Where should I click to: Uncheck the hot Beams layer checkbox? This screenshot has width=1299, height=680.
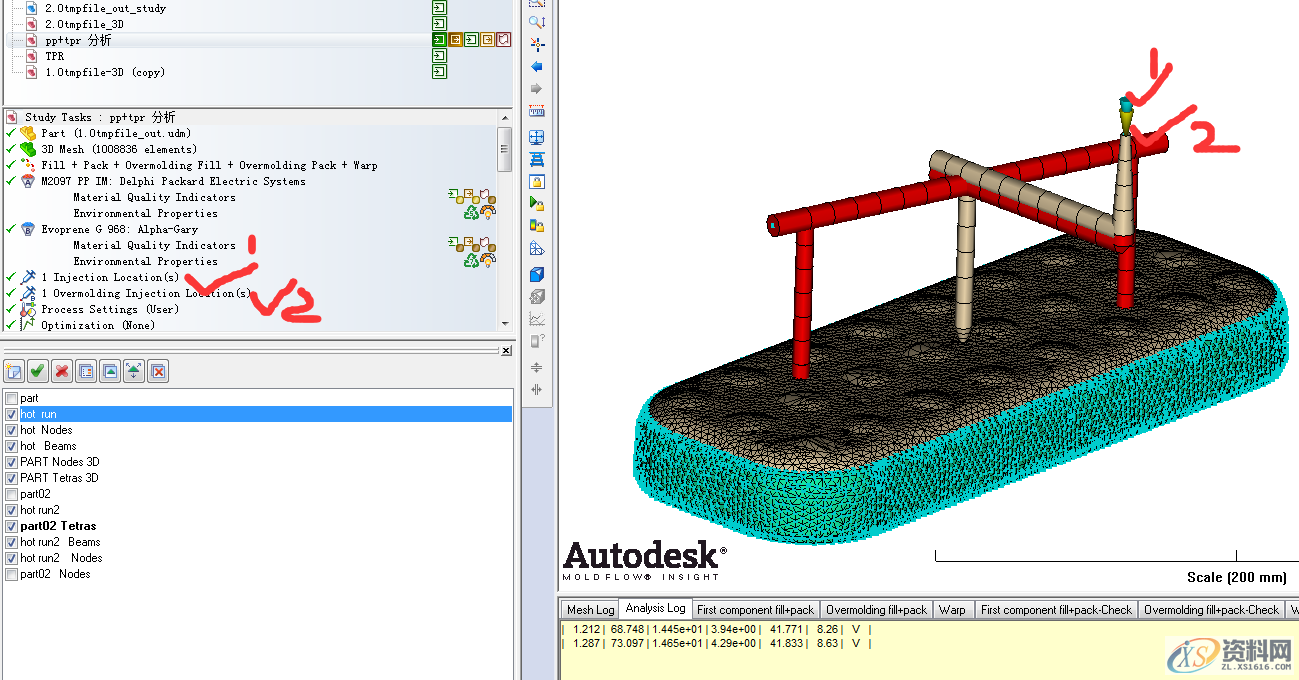pos(12,446)
